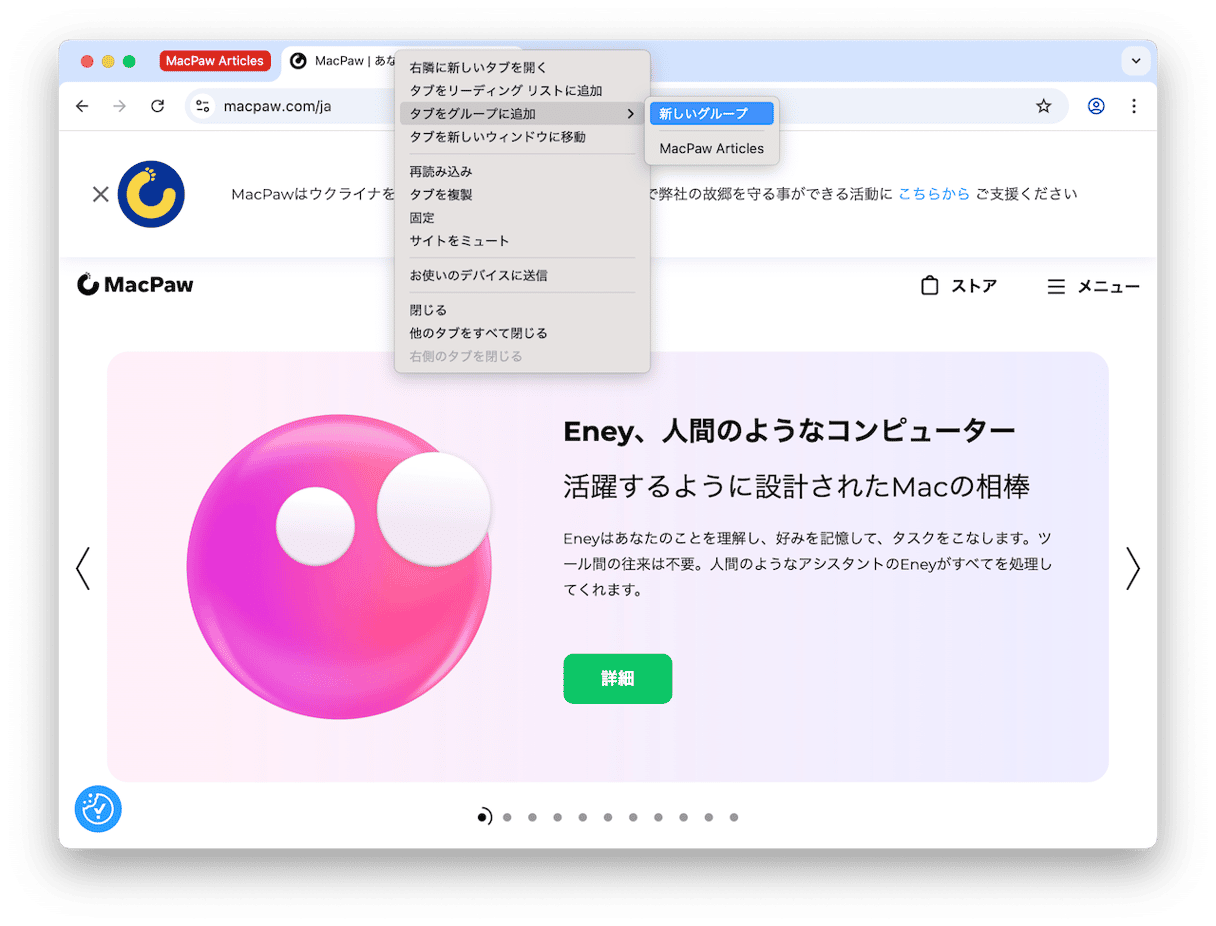This screenshot has height=926, width=1216.
Task: Click the blue round widget icon bottom-left
Action: click(x=98, y=808)
